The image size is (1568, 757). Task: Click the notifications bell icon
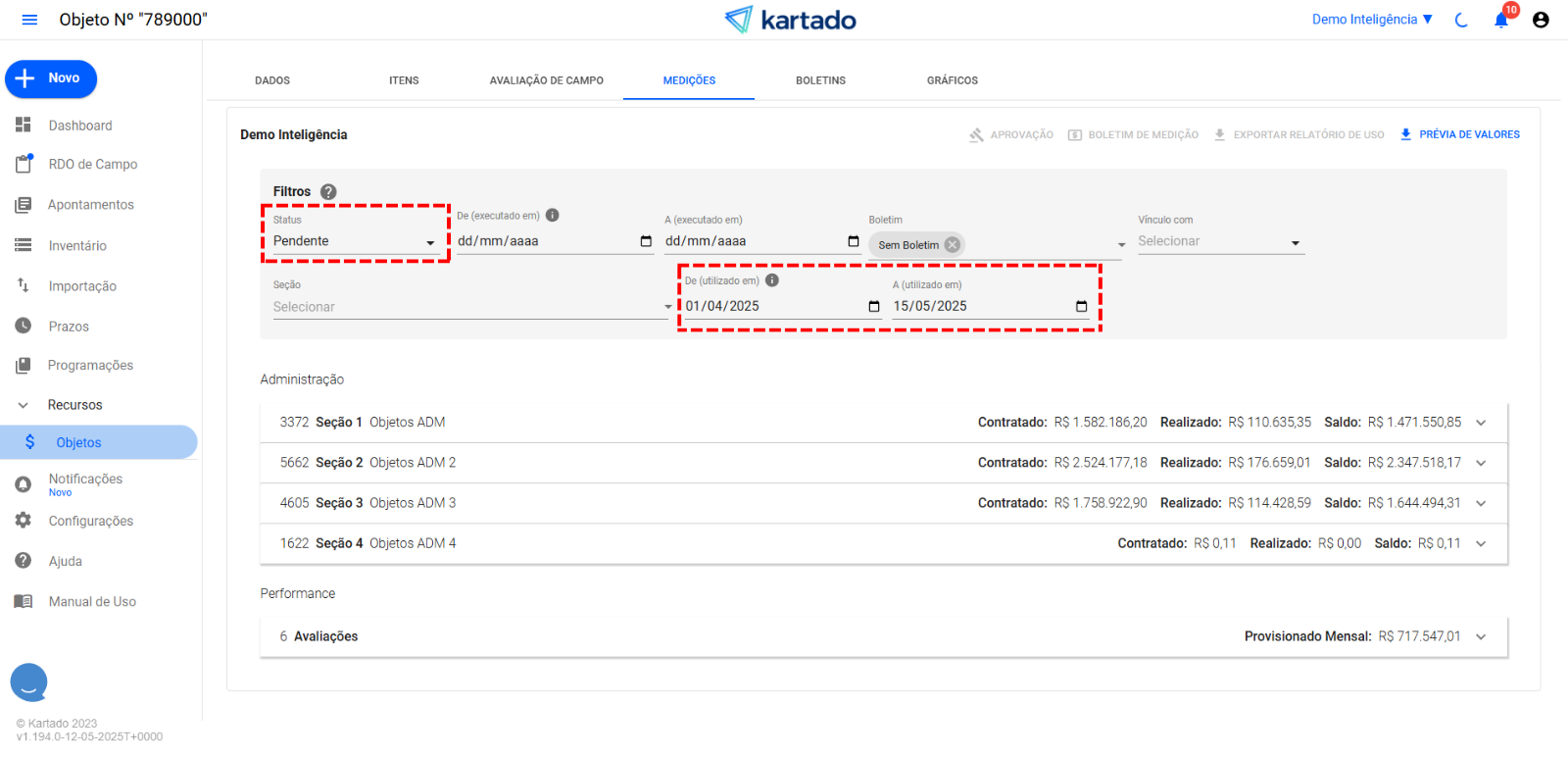click(1500, 20)
